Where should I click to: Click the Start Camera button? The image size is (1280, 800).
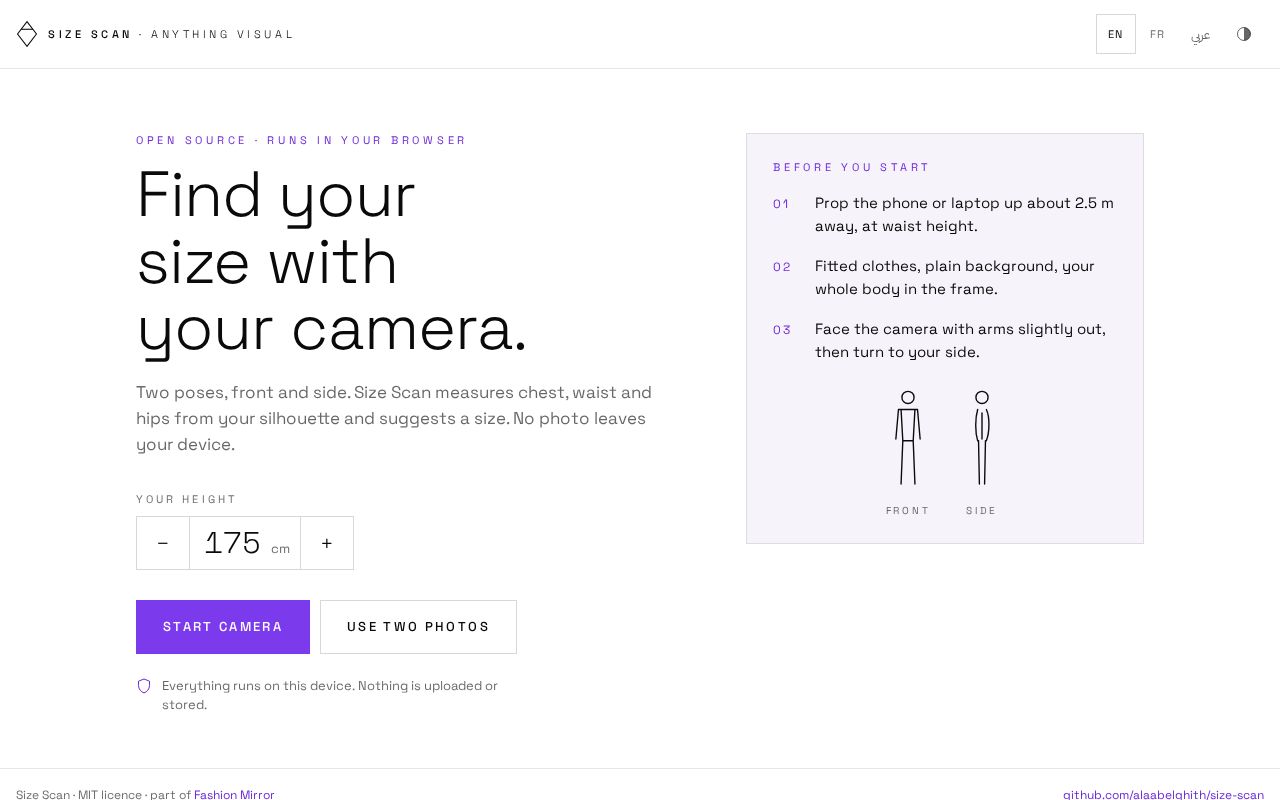click(x=223, y=627)
